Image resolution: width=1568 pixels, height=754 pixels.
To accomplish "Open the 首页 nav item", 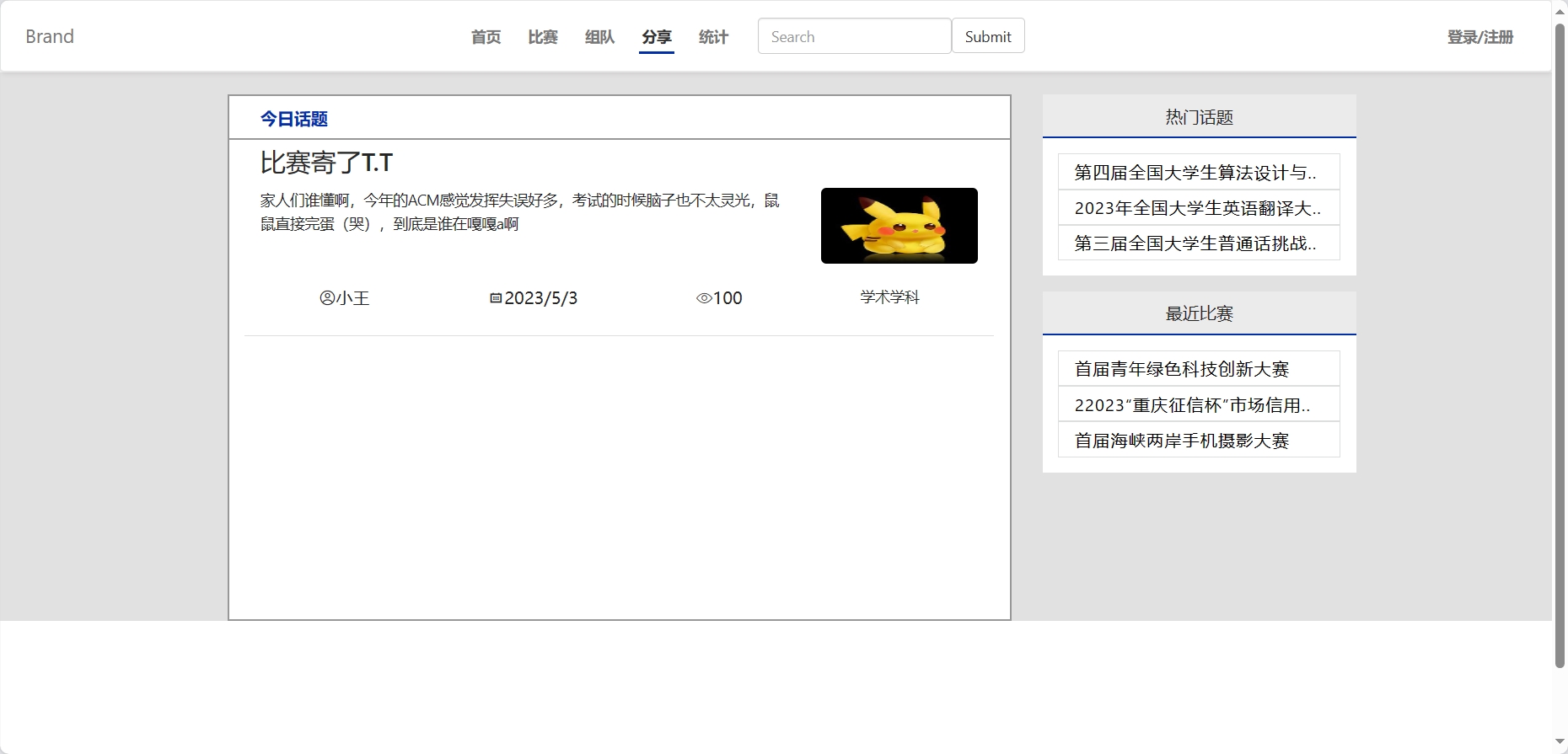I will 486,37.
